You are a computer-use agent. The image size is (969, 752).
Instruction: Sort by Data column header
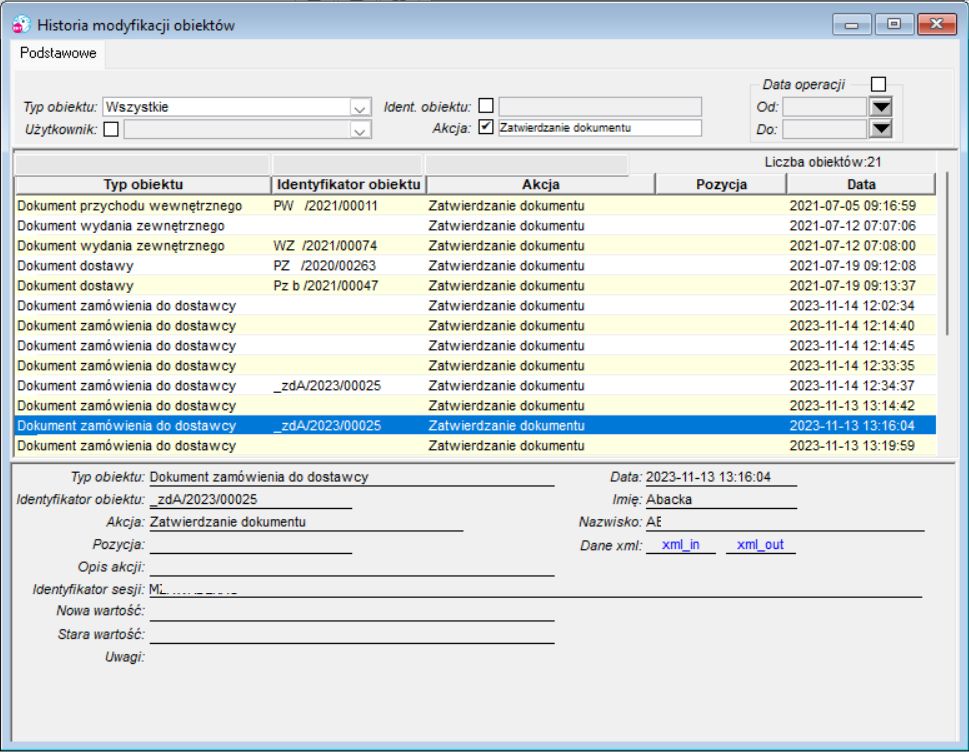[x=861, y=184]
